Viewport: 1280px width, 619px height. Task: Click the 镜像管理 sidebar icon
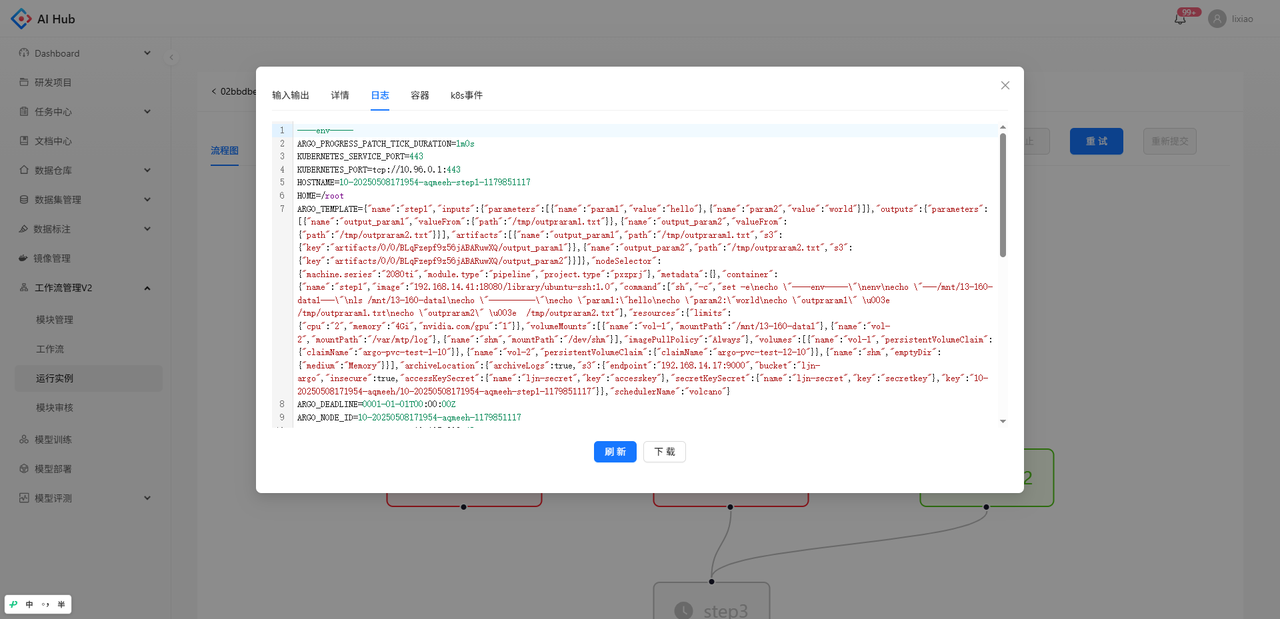click(24, 258)
